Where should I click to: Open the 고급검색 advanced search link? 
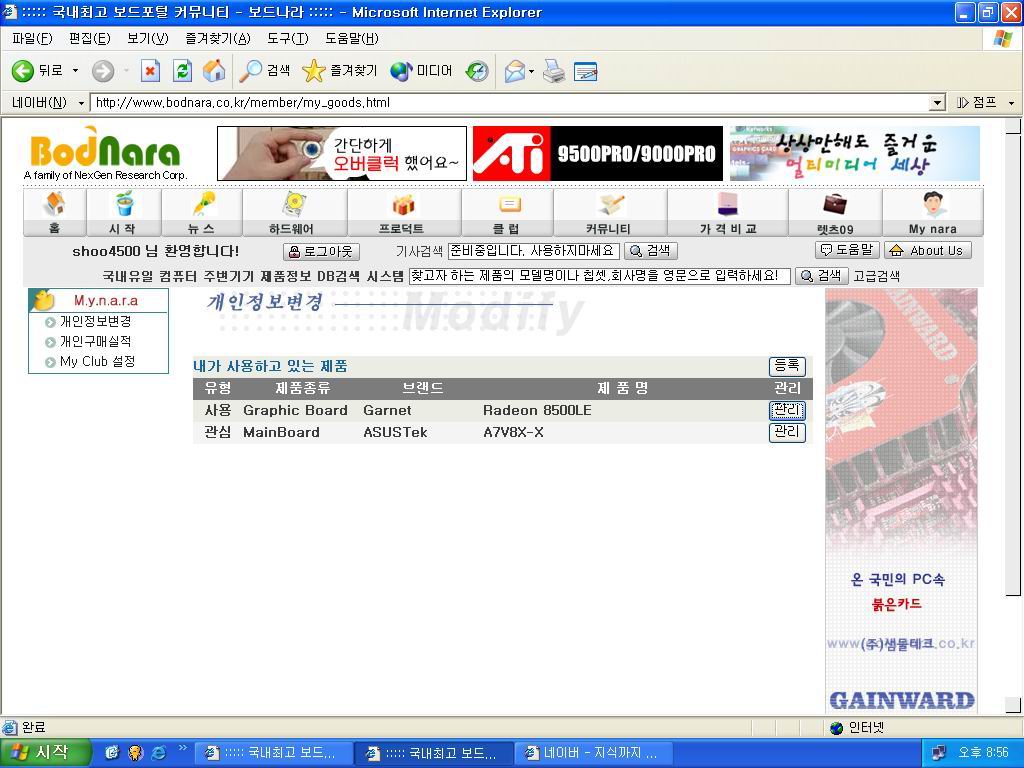(876, 276)
